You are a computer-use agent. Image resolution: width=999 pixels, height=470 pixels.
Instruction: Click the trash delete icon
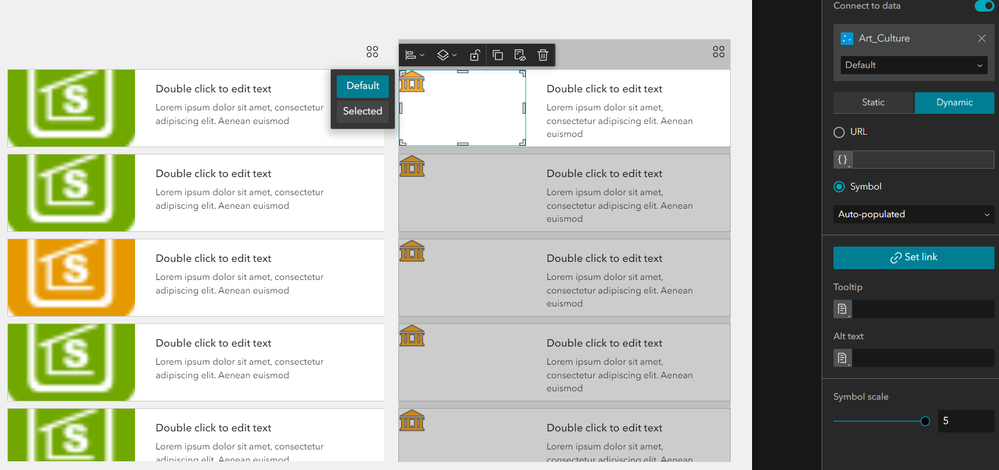pos(542,55)
